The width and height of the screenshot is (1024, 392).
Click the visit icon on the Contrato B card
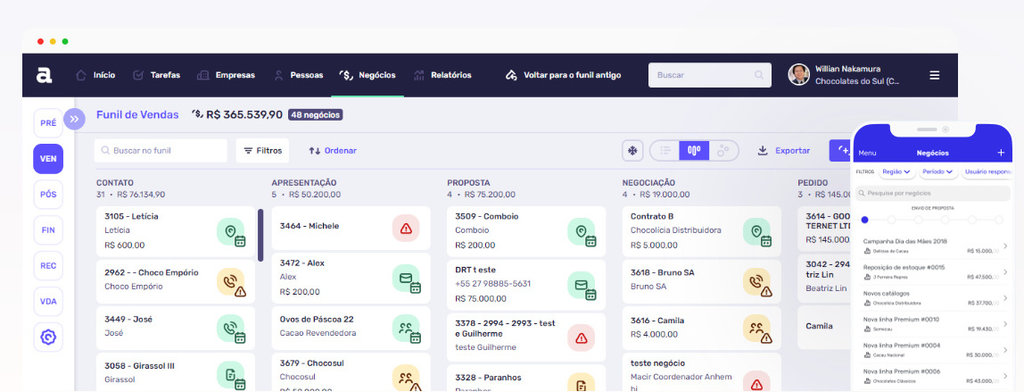tap(757, 232)
